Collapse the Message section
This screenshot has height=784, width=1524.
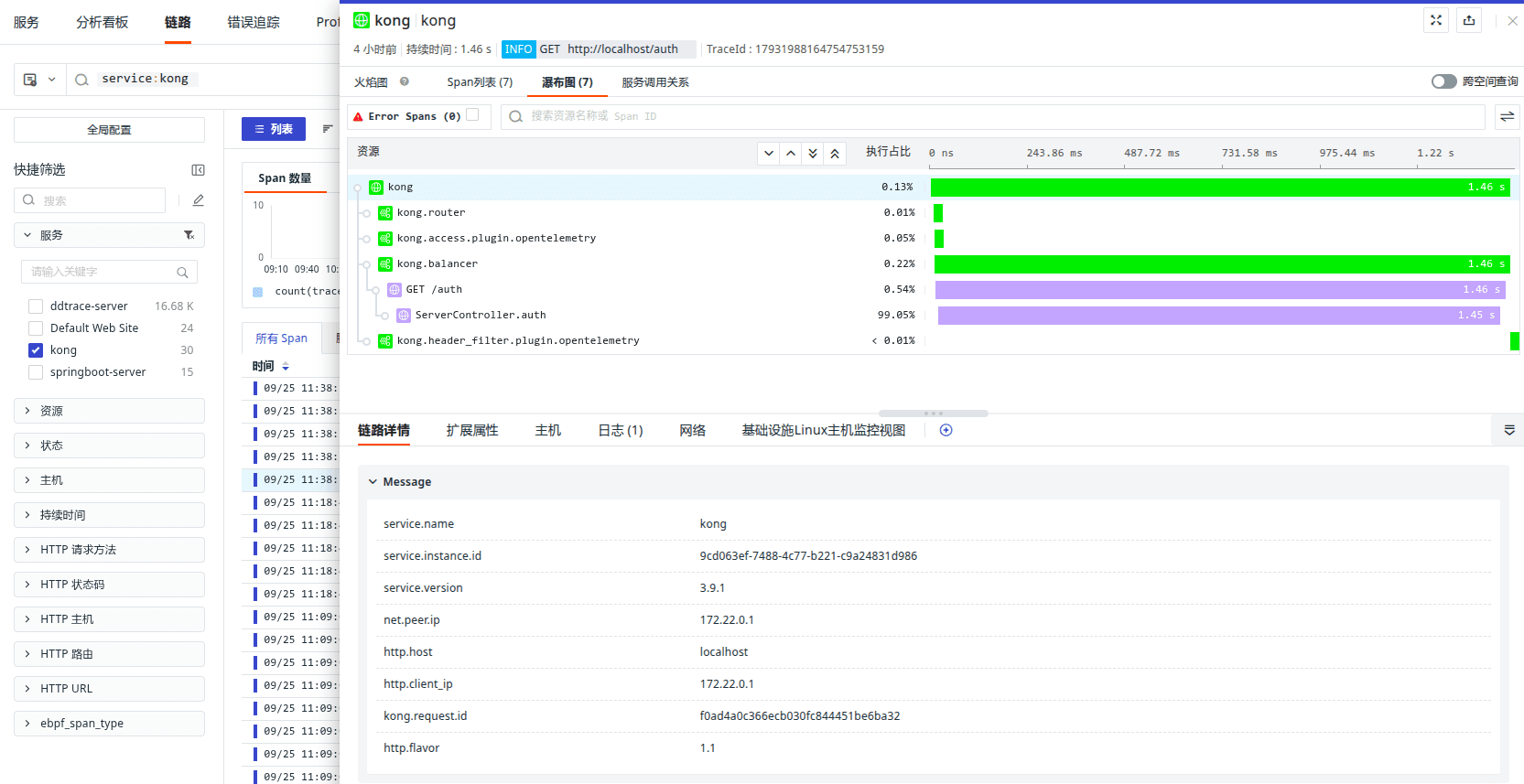point(373,482)
